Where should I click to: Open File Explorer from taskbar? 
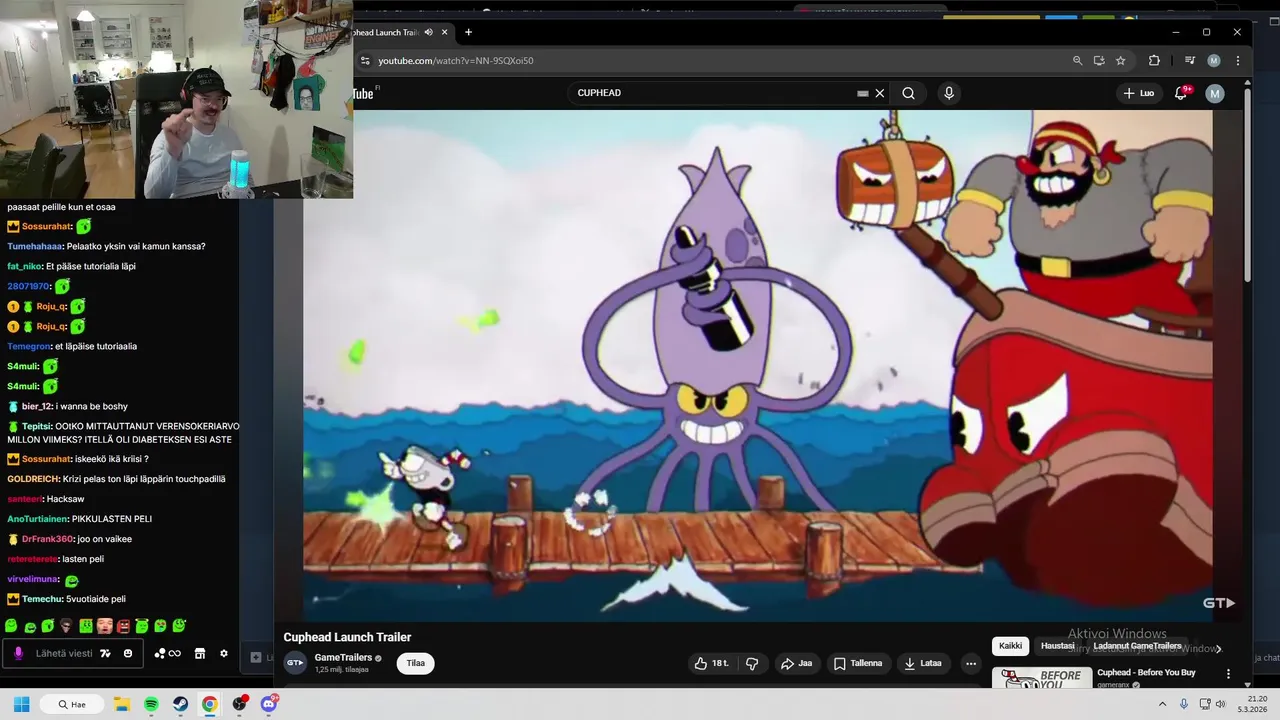coord(121,704)
